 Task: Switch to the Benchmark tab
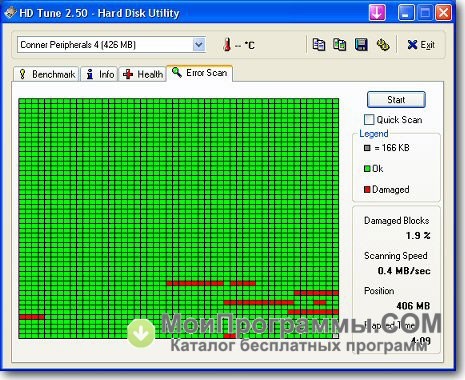click(x=46, y=74)
